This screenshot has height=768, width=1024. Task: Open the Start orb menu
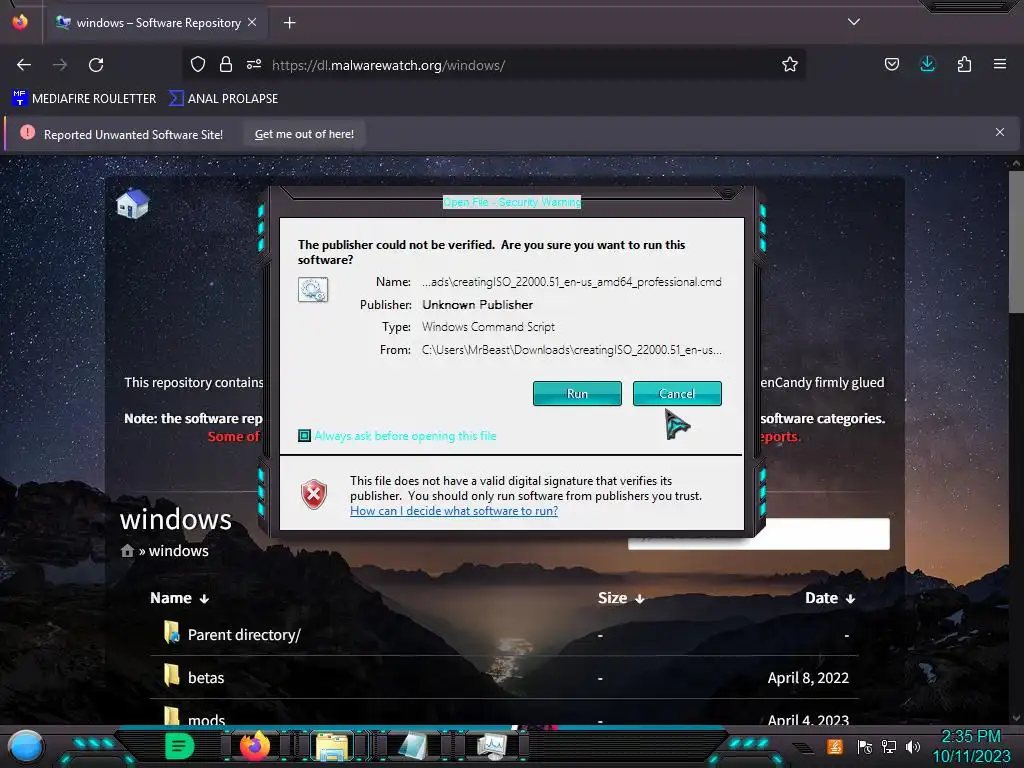click(x=26, y=746)
